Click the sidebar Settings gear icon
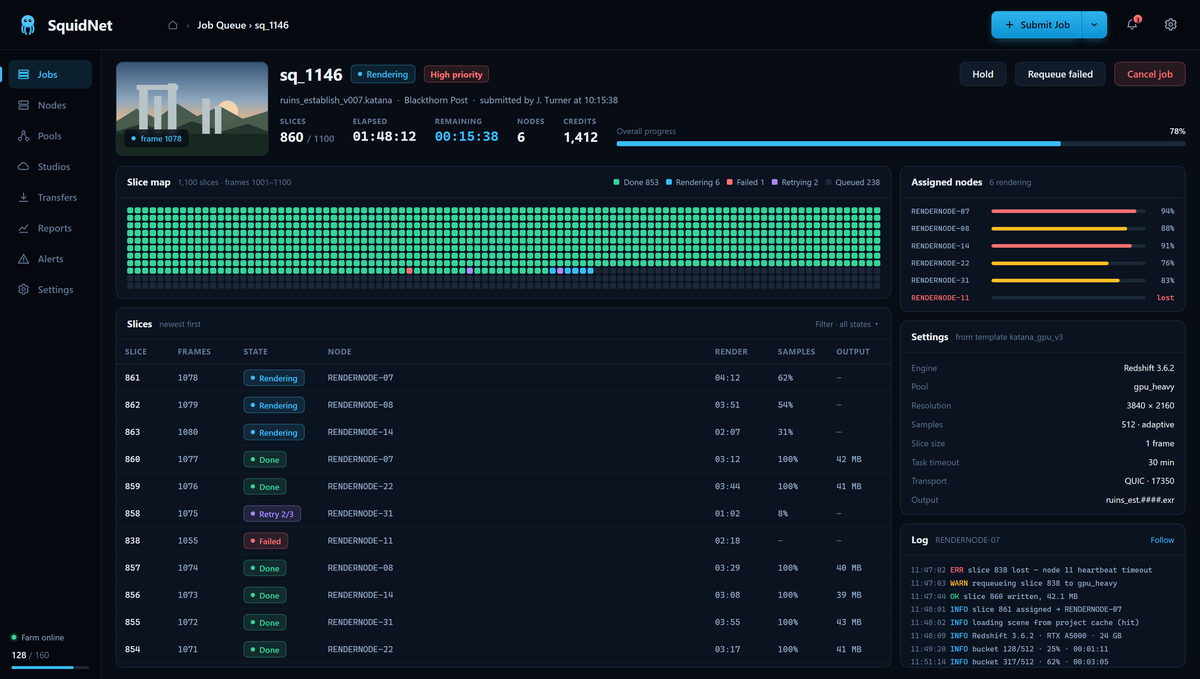1200x679 pixels. [24, 290]
